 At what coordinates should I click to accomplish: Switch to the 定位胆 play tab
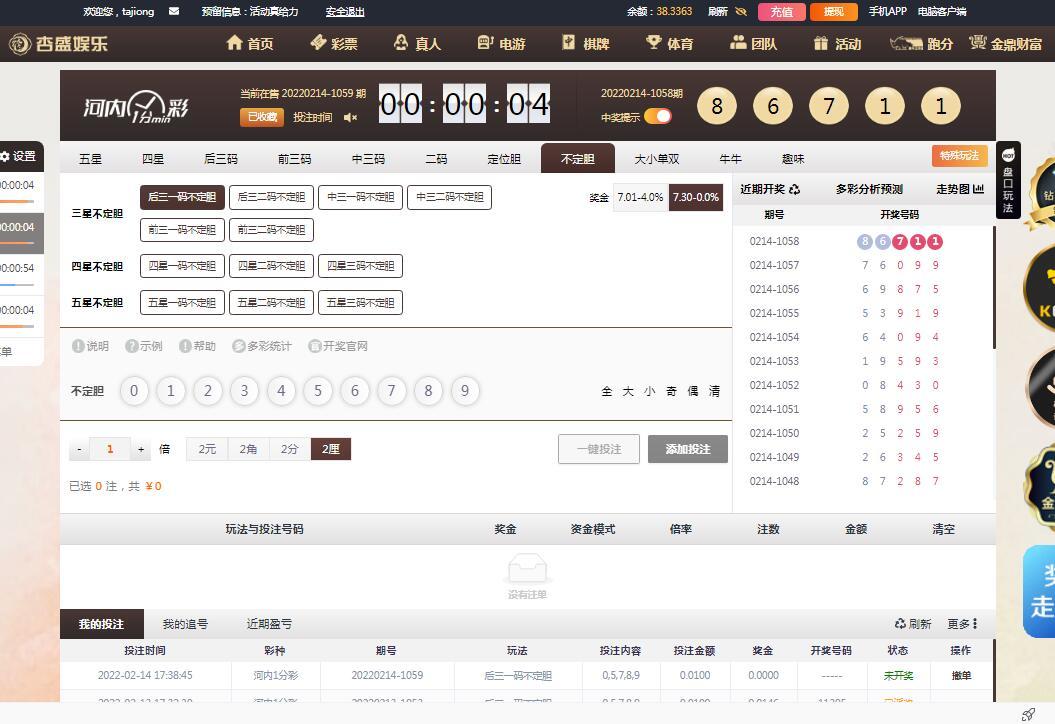pyautogui.click(x=504, y=159)
